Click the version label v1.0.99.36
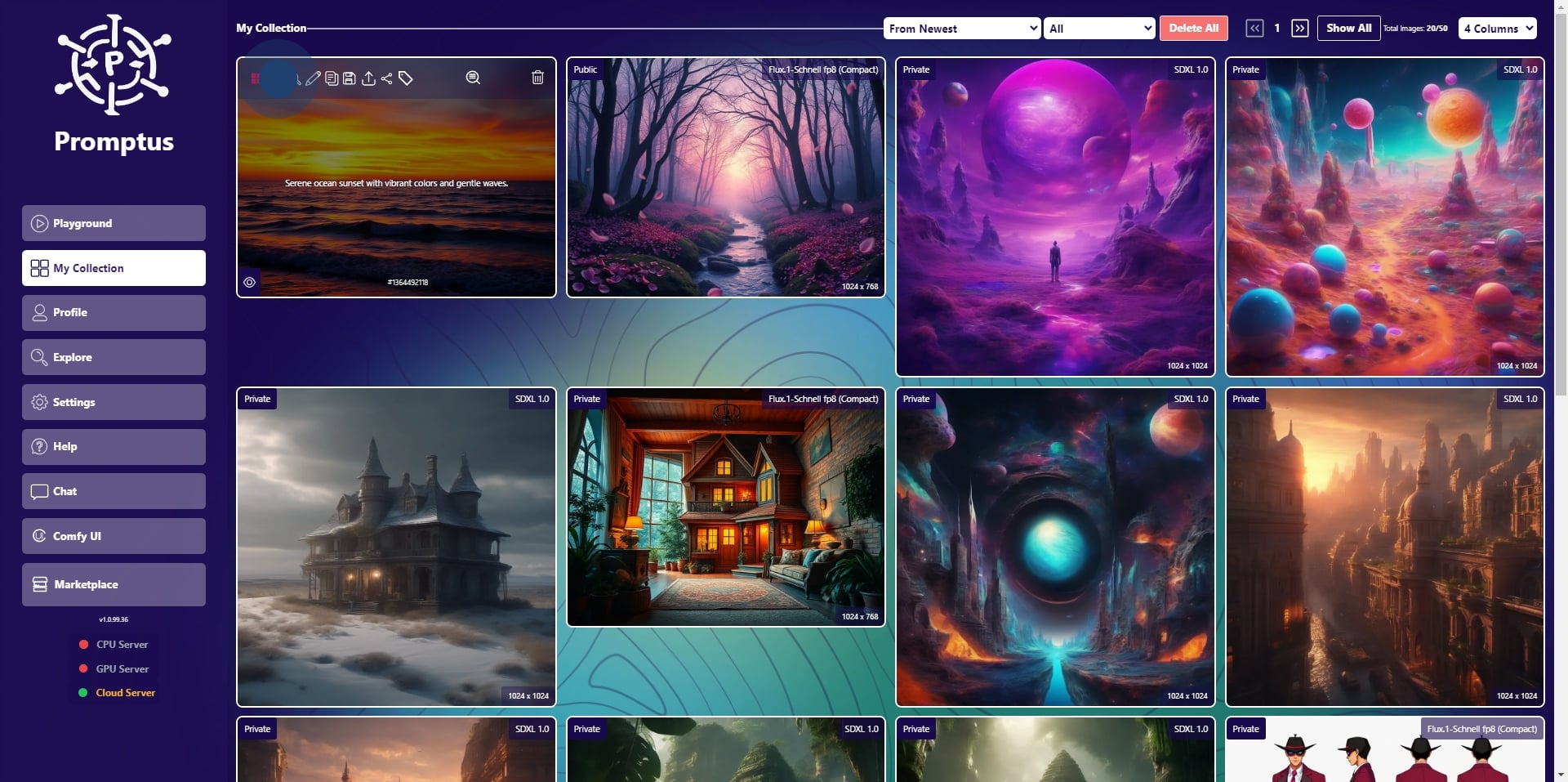Viewport: 1568px width, 782px height. [x=114, y=619]
